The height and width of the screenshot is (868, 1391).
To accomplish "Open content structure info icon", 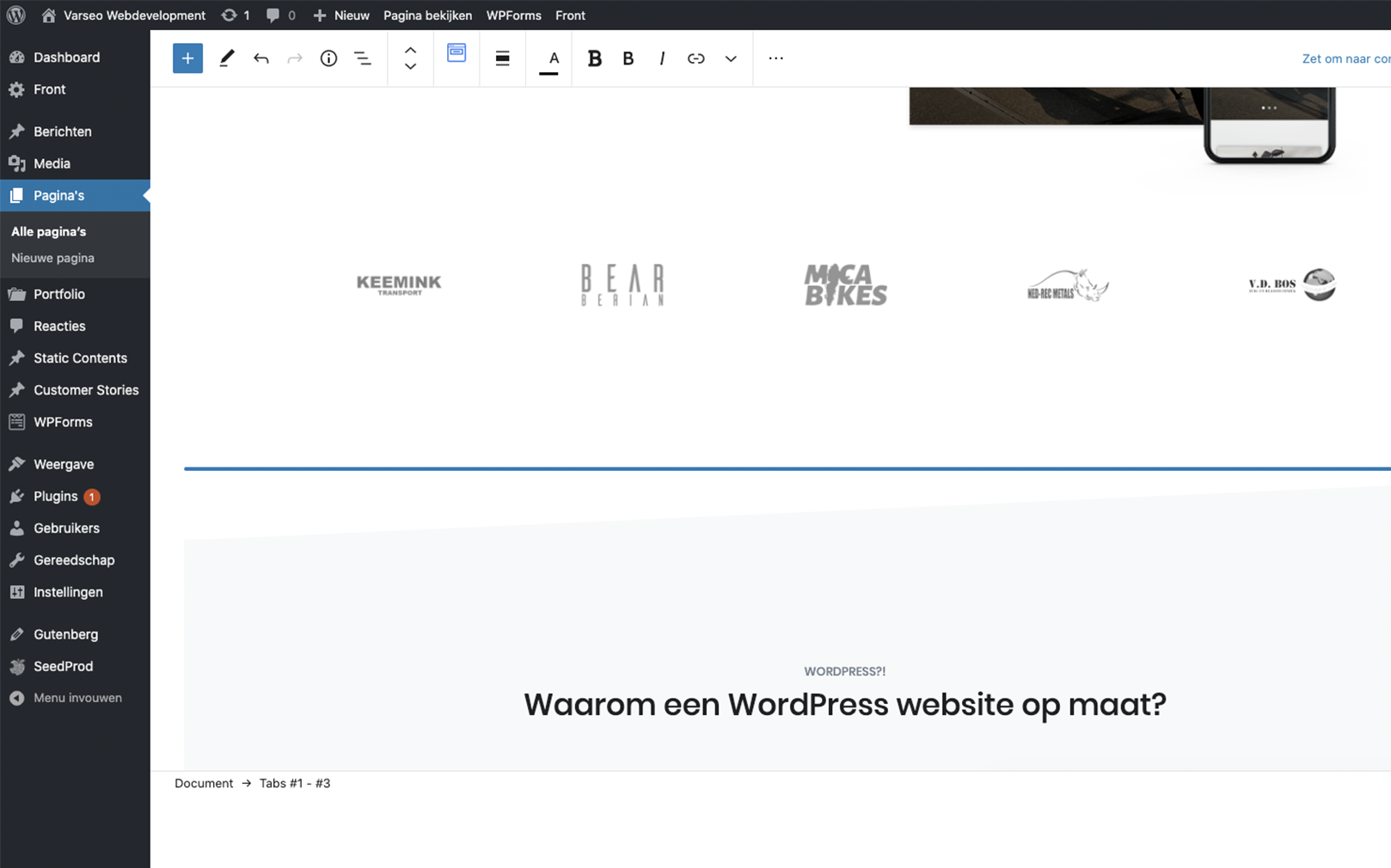I will [328, 58].
